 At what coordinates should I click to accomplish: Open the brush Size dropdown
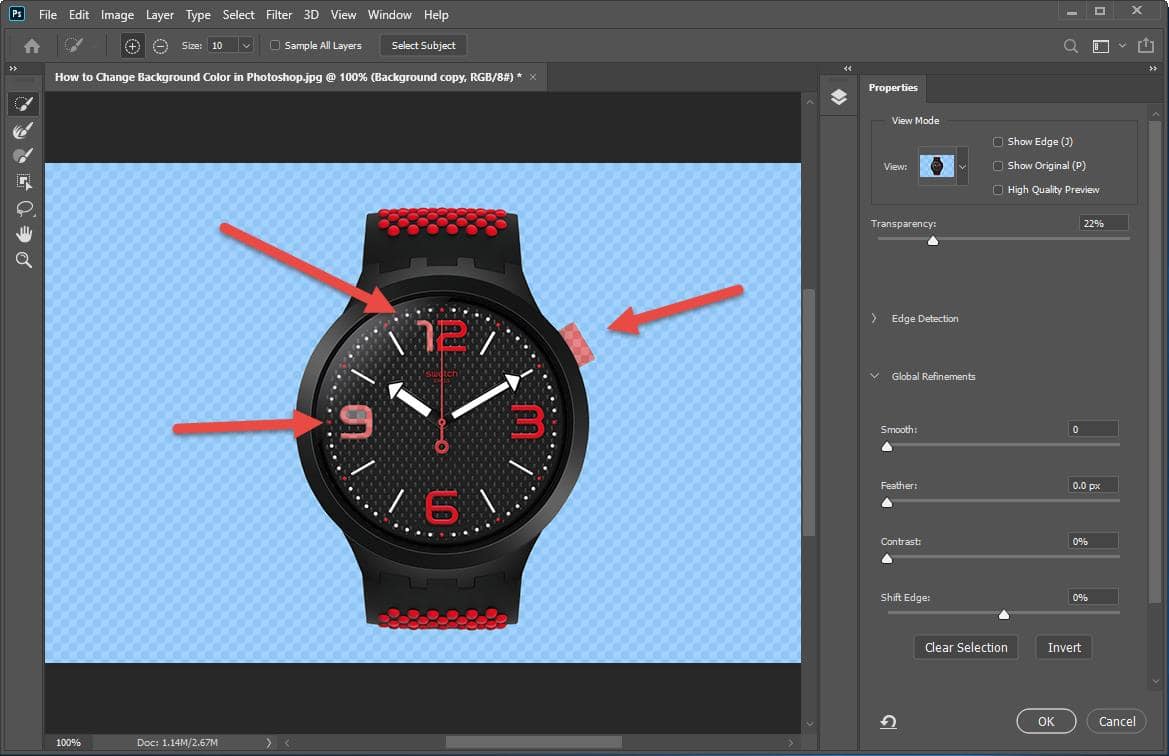[246, 45]
